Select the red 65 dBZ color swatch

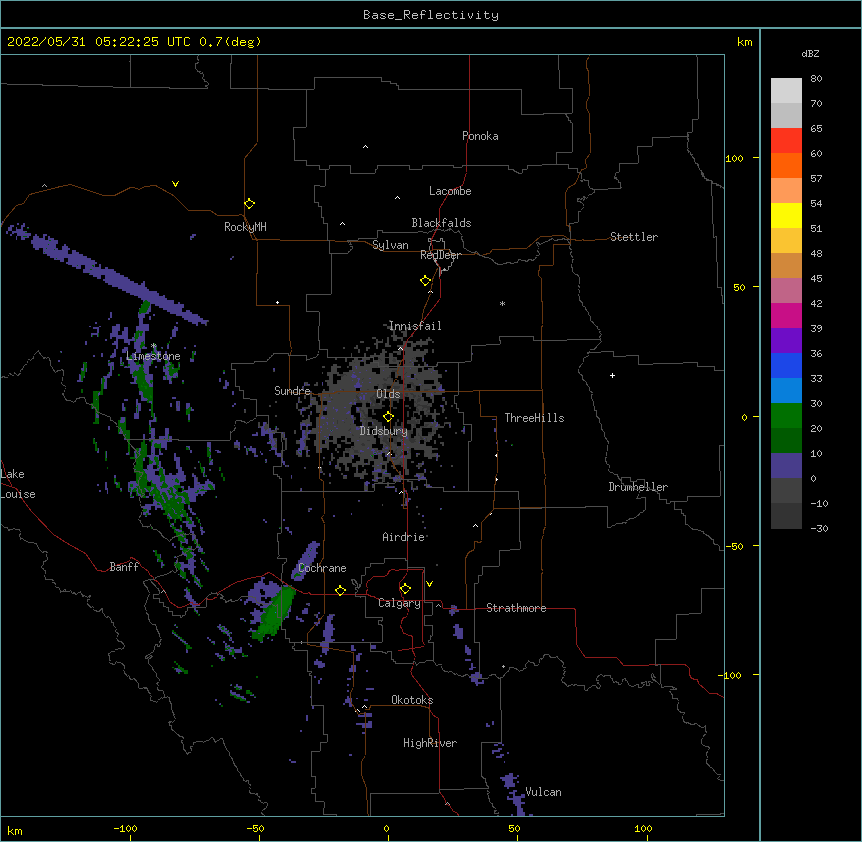(786, 140)
